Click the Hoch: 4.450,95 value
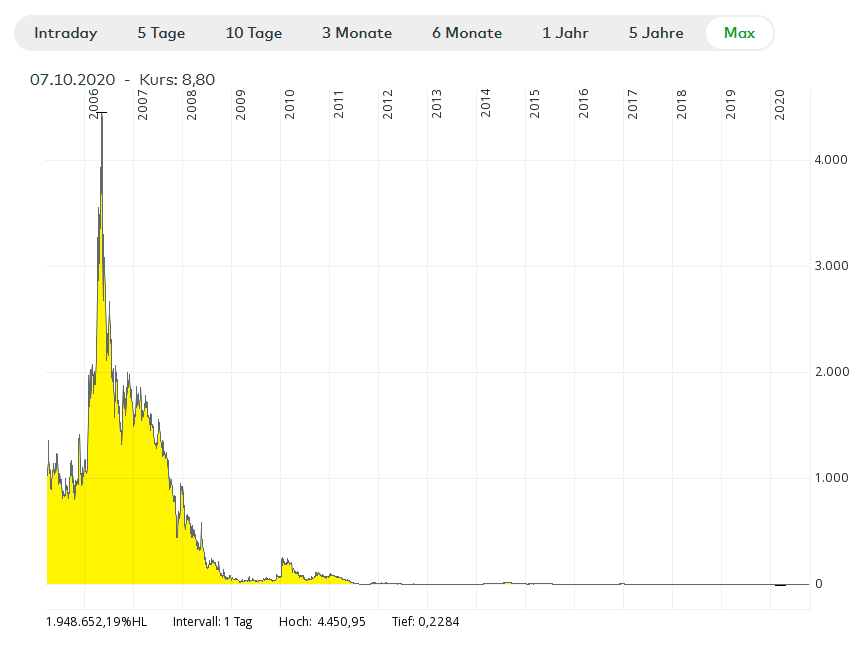859x648 pixels. [x=322, y=622]
